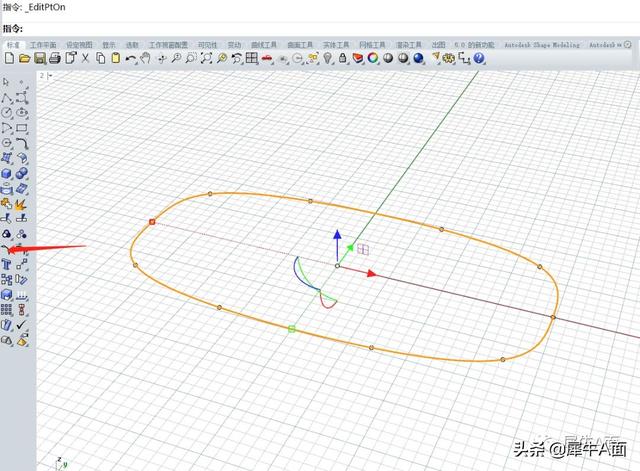Screen dimensions: 640x471
Task: Click the New file icon
Action: [9, 58]
